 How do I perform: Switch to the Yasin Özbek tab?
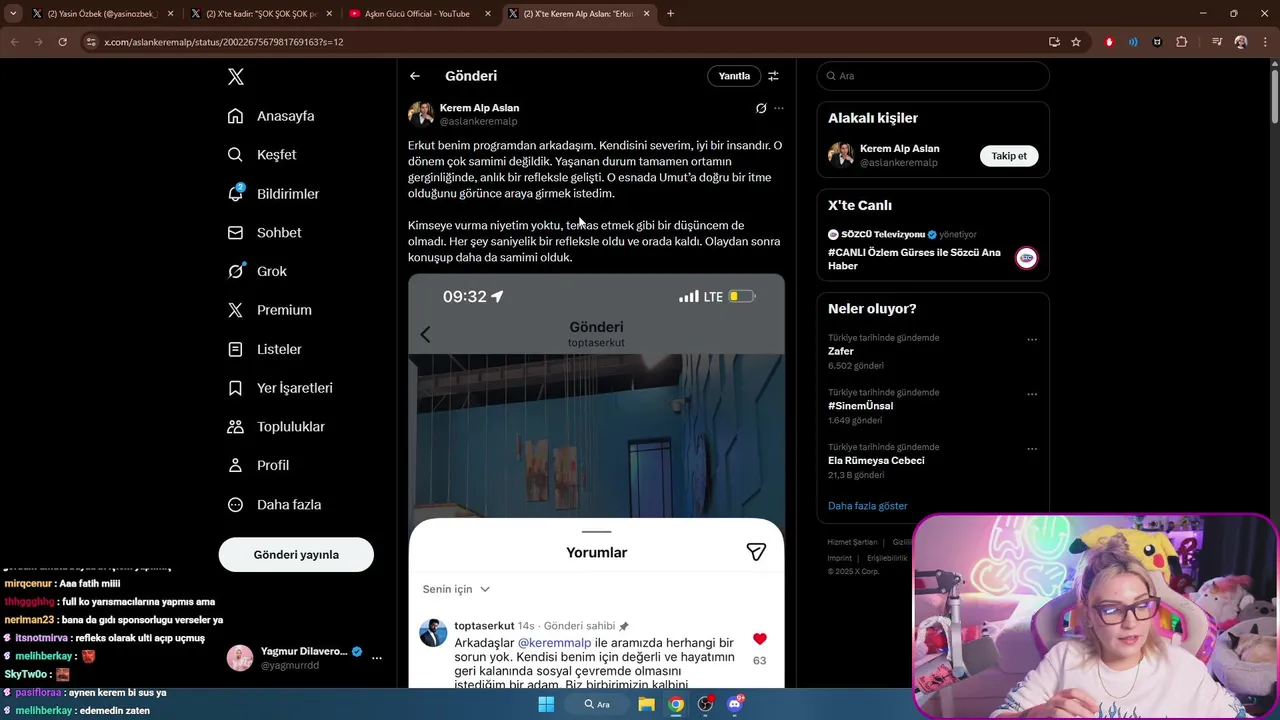click(101, 14)
